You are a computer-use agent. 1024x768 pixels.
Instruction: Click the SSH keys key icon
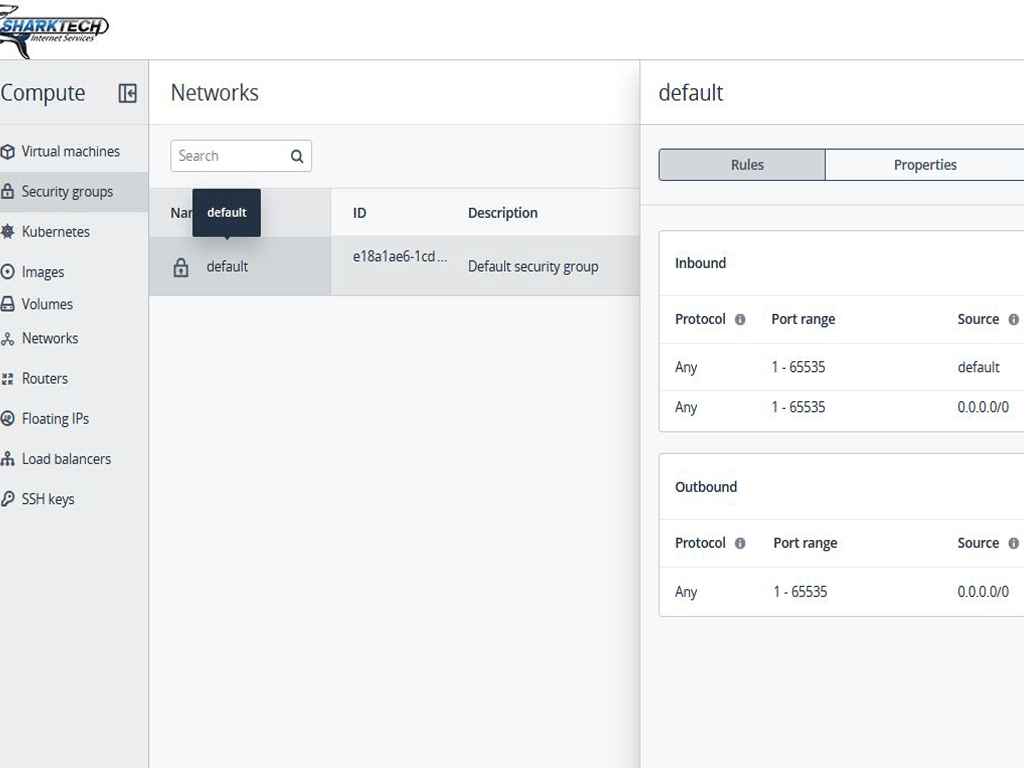8,499
